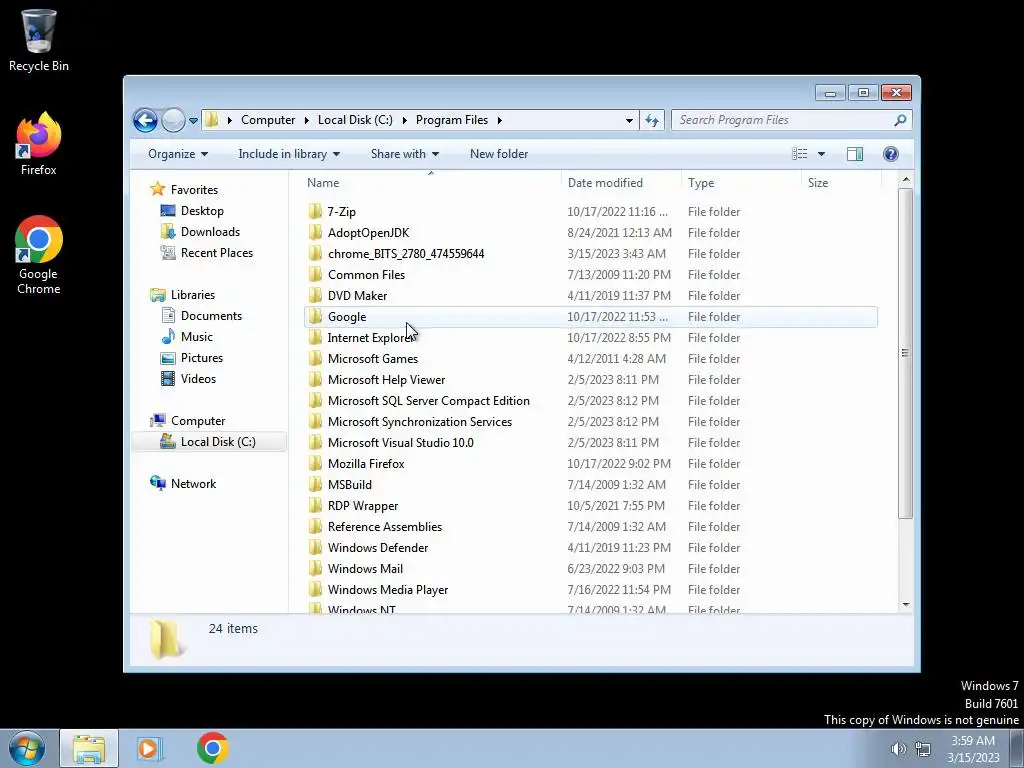Open the Organize menu
This screenshot has height=768, width=1024.
coord(178,154)
